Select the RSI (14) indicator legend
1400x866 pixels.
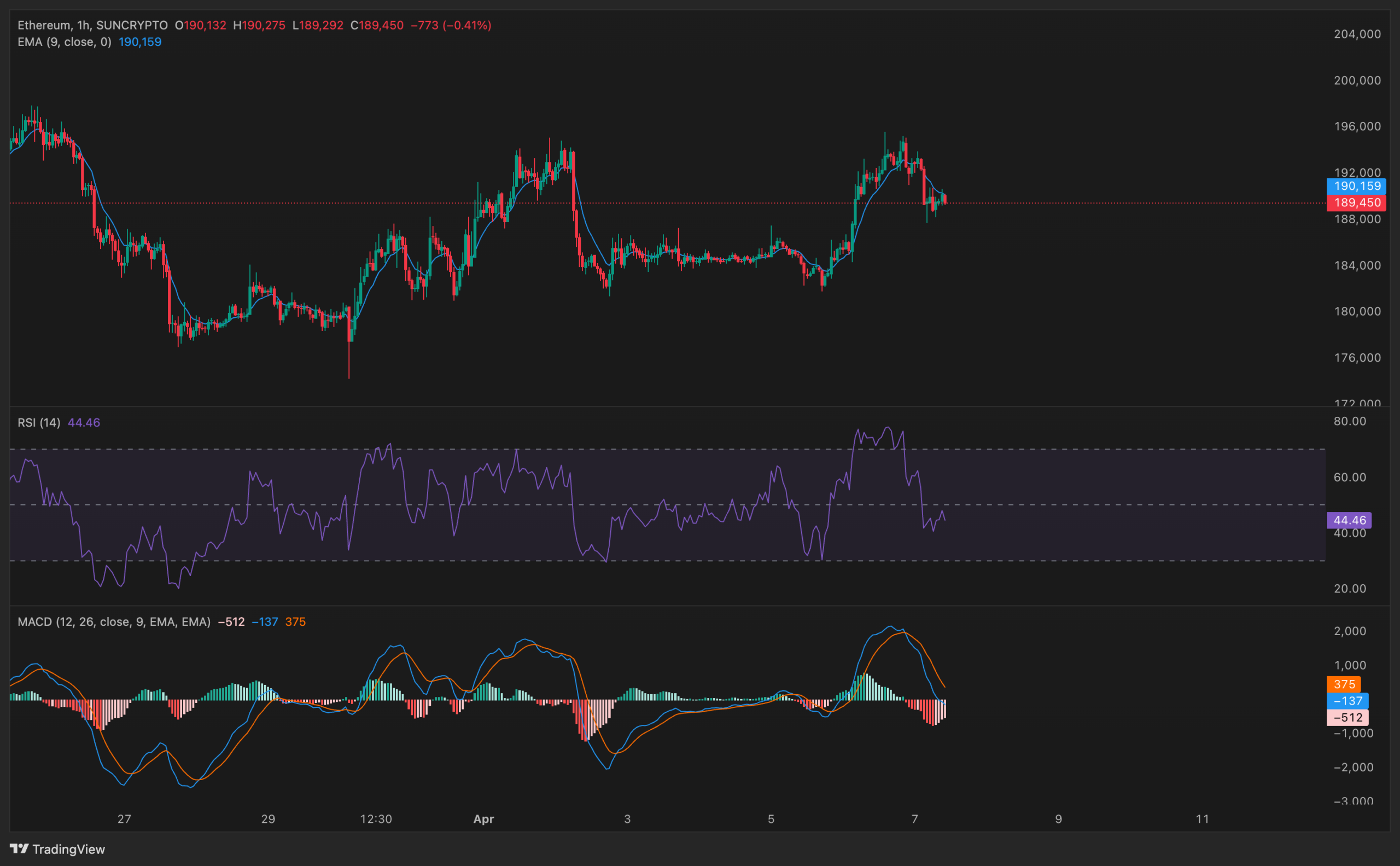pyautogui.click(x=39, y=423)
